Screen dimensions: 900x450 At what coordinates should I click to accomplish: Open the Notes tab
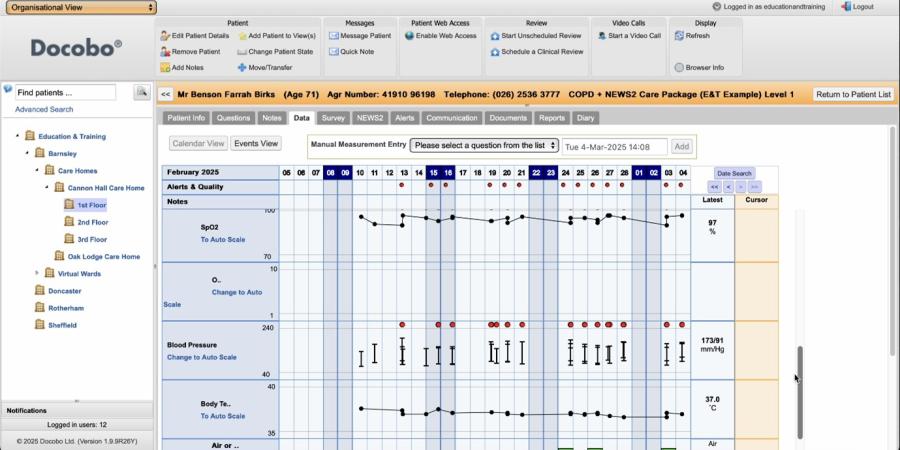271,118
